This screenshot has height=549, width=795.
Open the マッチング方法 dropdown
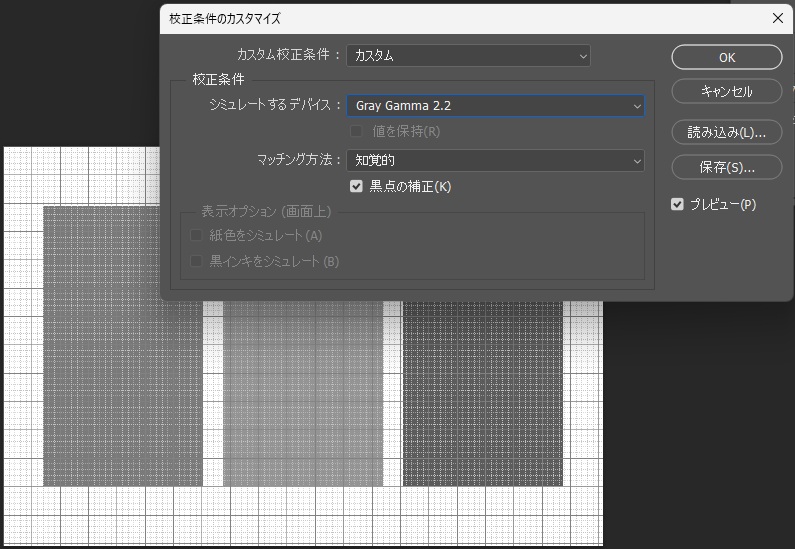[495, 161]
